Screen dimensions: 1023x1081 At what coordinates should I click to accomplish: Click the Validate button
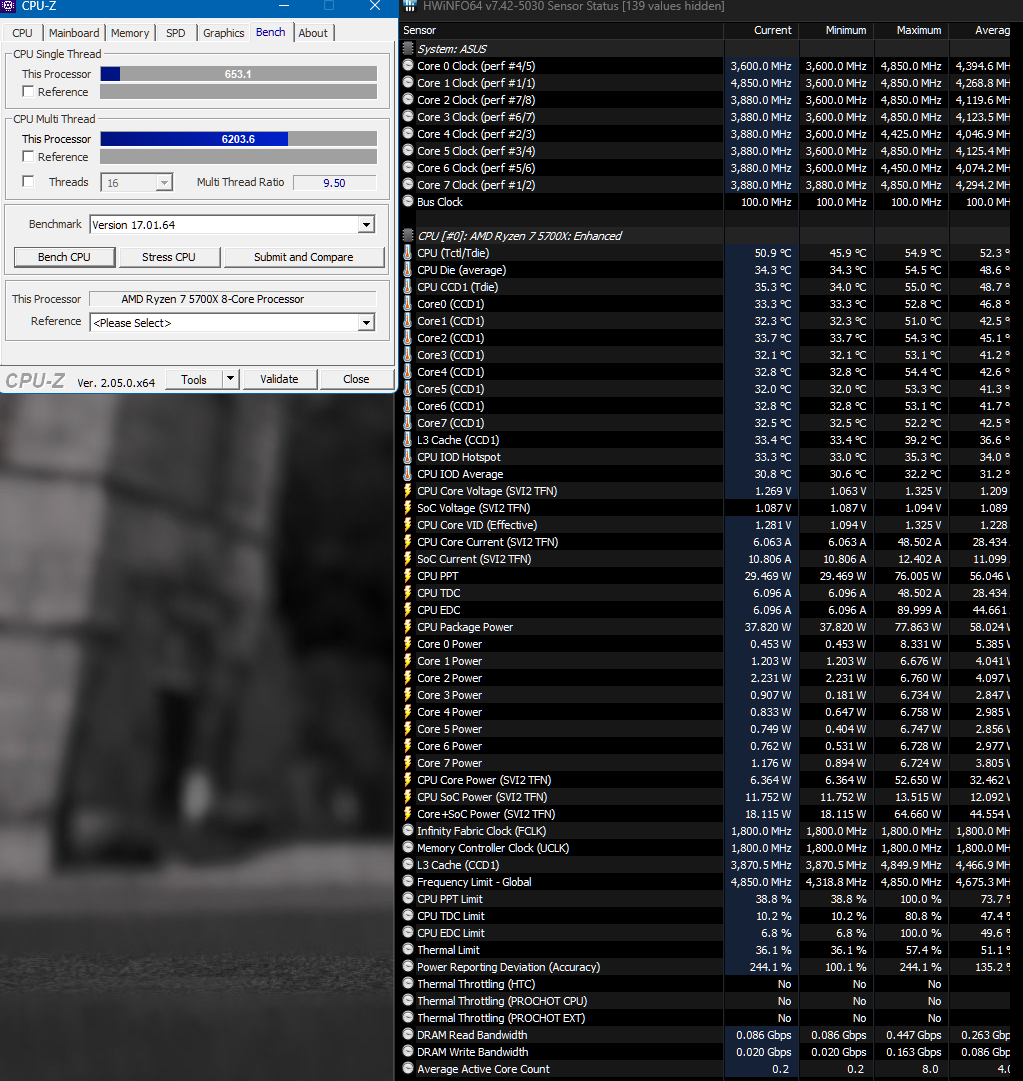point(279,379)
